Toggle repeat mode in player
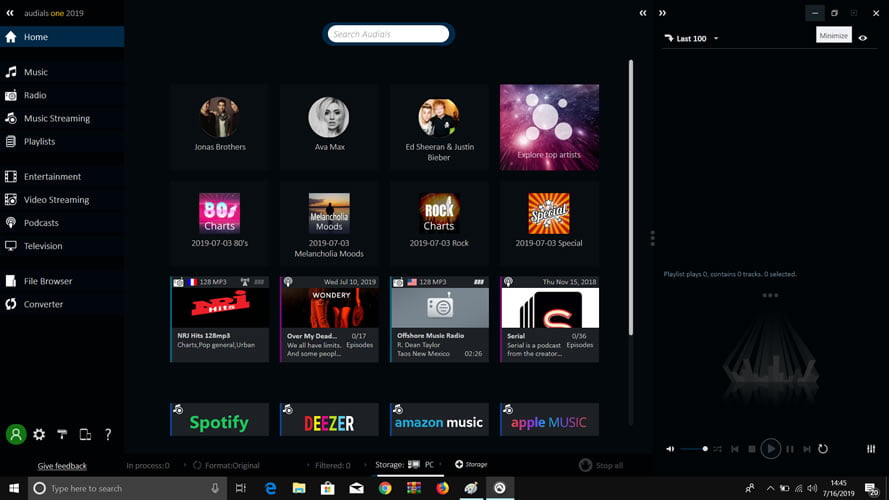889x500 pixels. click(823, 449)
